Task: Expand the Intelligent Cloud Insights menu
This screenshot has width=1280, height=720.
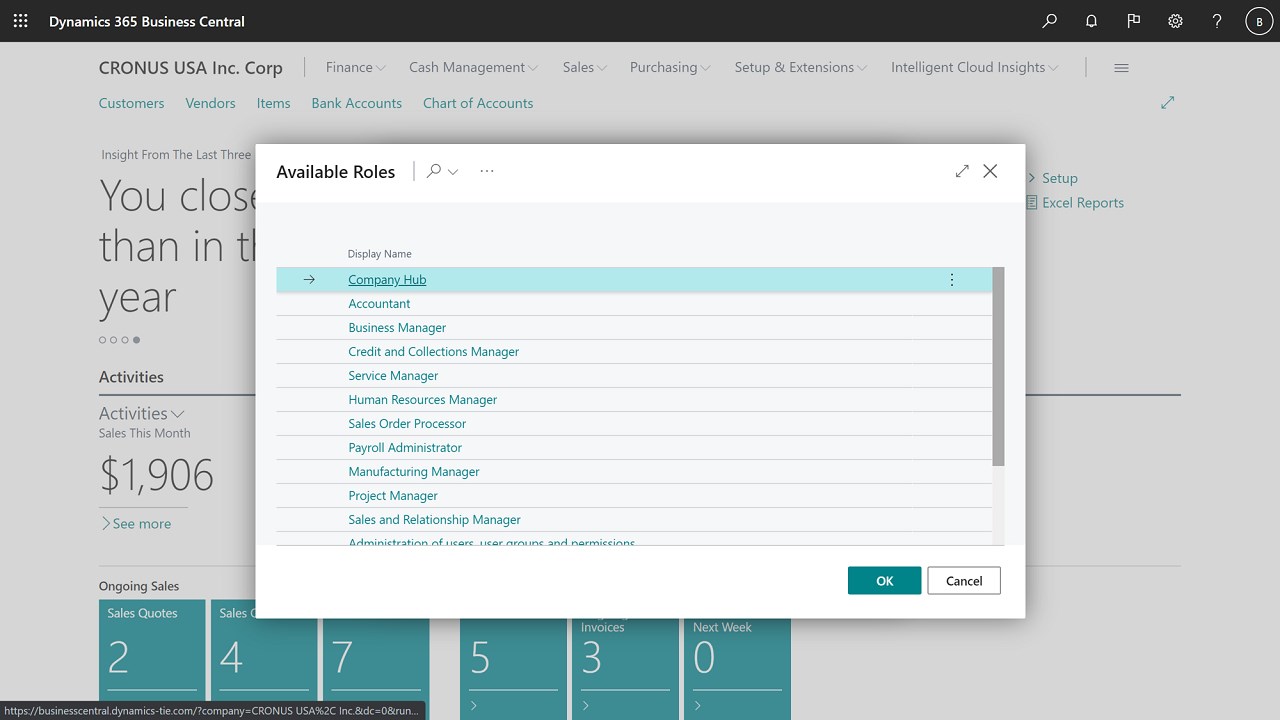Action: point(975,67)
